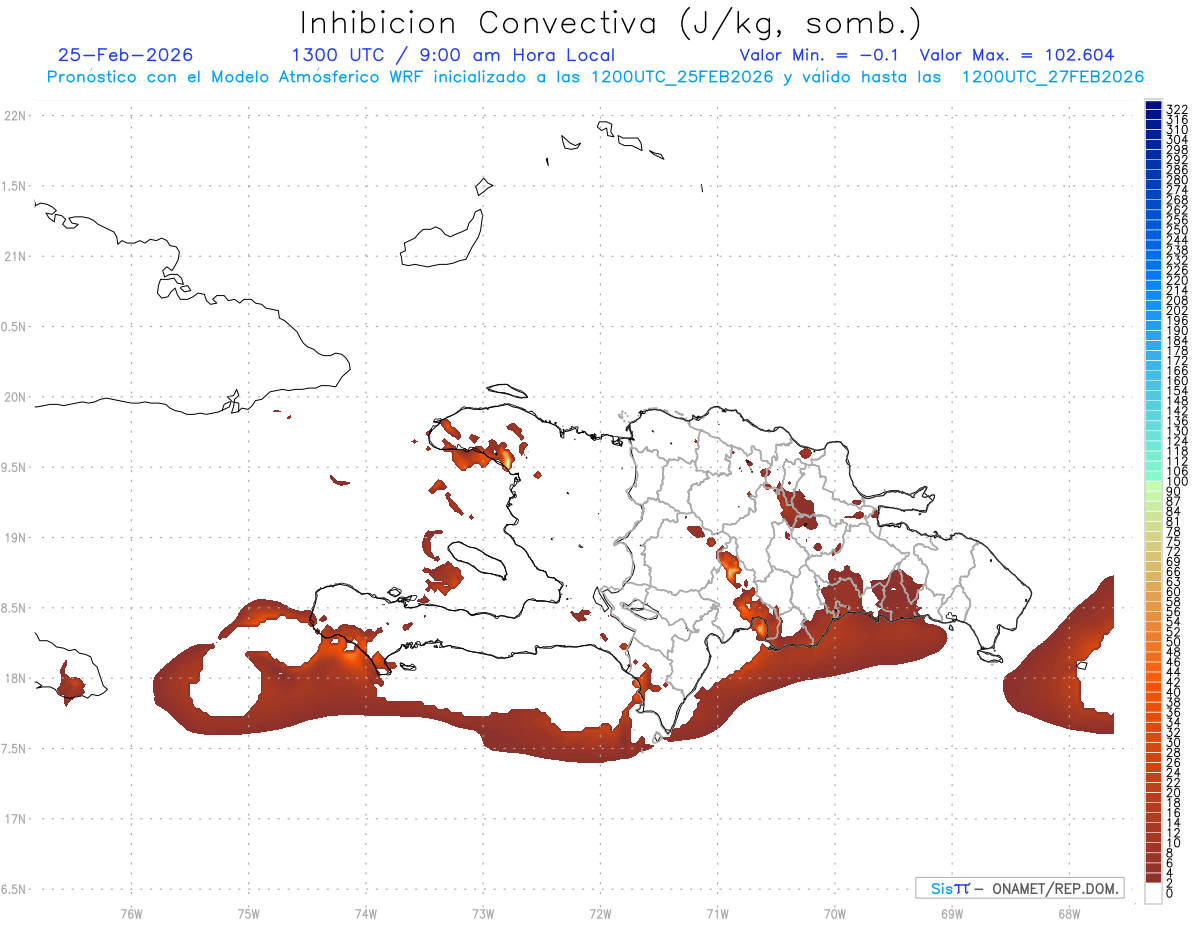Click the title 'Inhibicion Convectiva (J/kg, somb.)'
The width and height of the screenshot is (1200, 927).
click(x=610, y=24)
